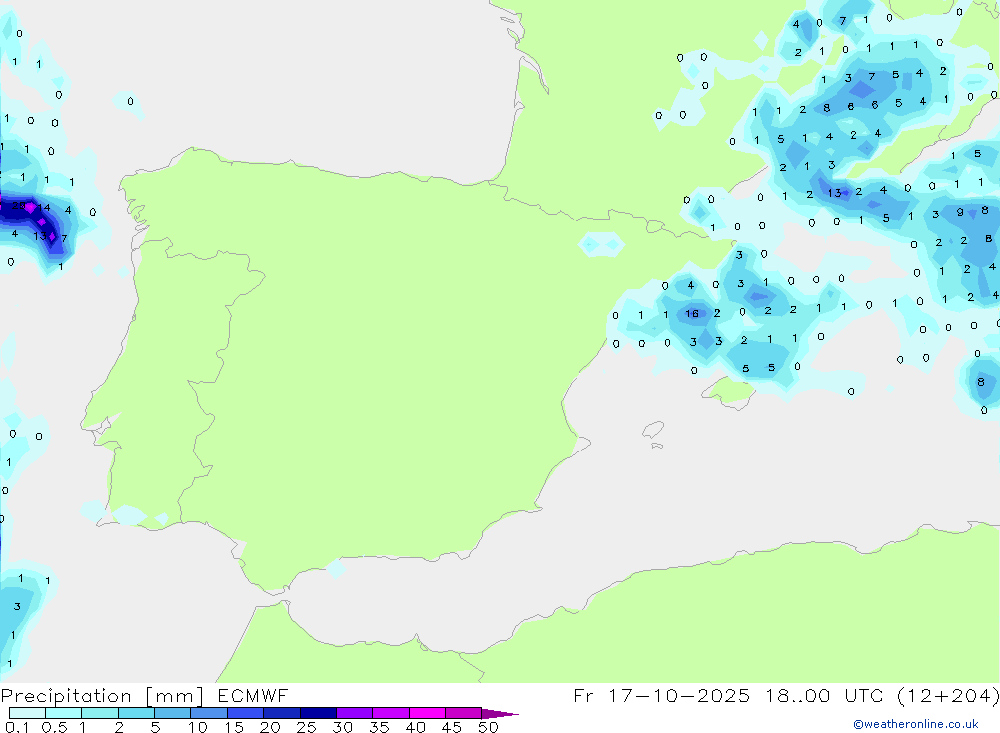Click the 25–30 mm navy legend swatch
Image resolution: width=1000 pixels, height=733 pixels.
click(318, 713)
